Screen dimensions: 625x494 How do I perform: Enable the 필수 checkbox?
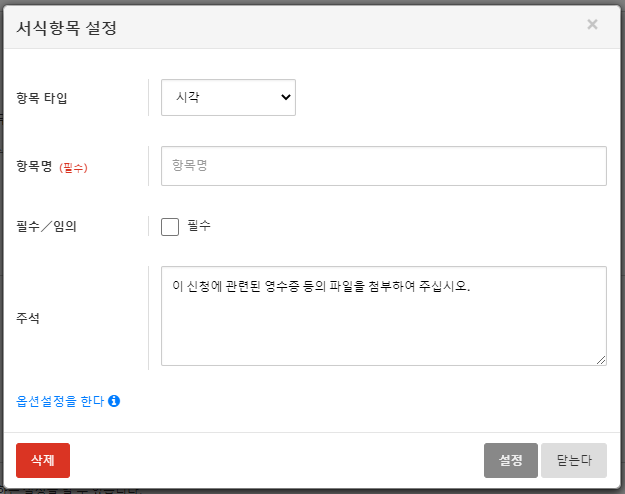170,226
